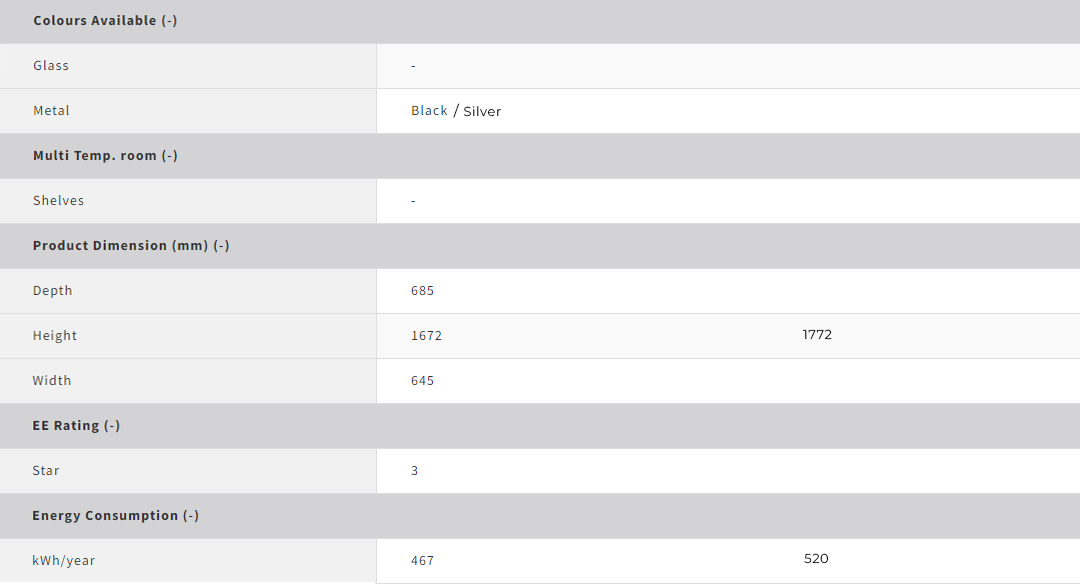Select the Shelves row label
1080x586 pixels.
tap(58, 201)
